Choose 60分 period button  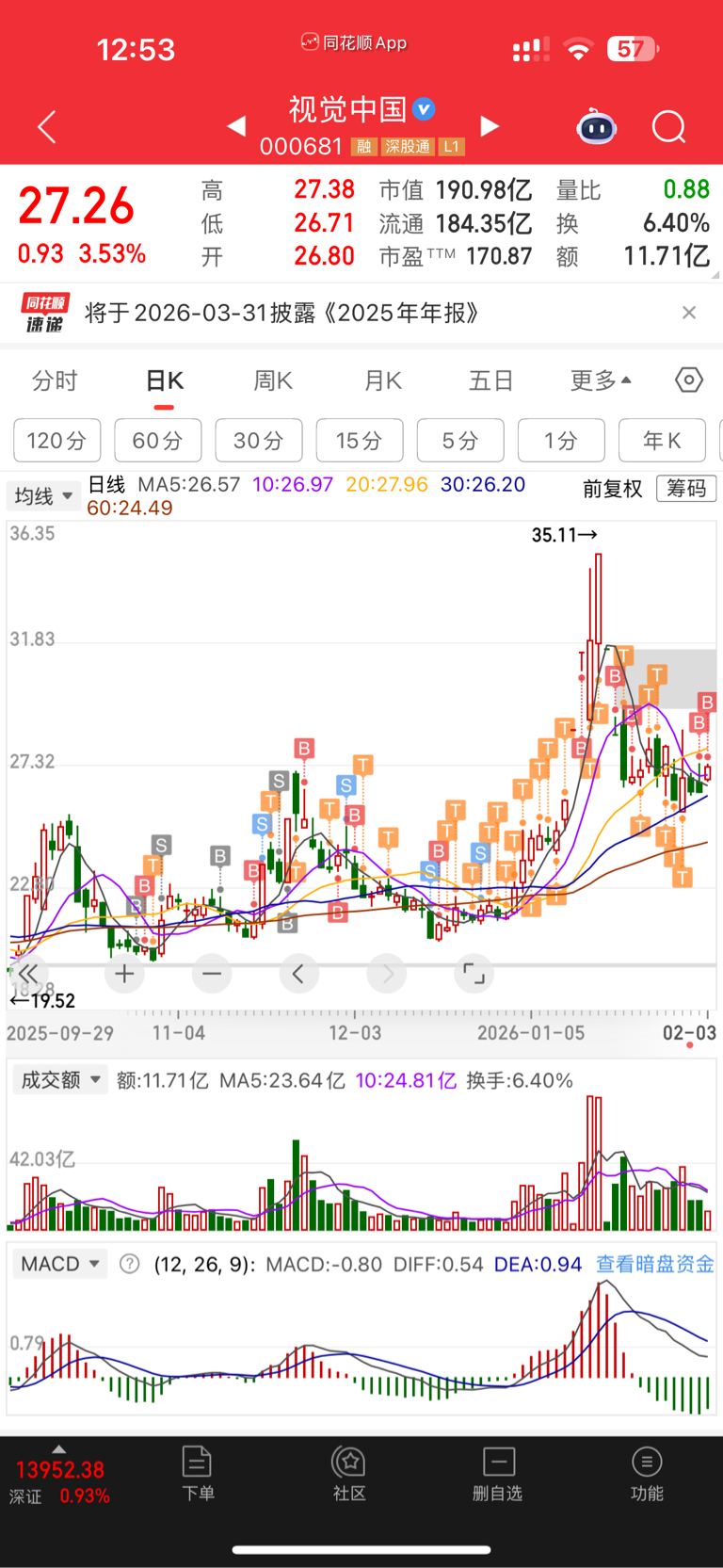[157, 440]
